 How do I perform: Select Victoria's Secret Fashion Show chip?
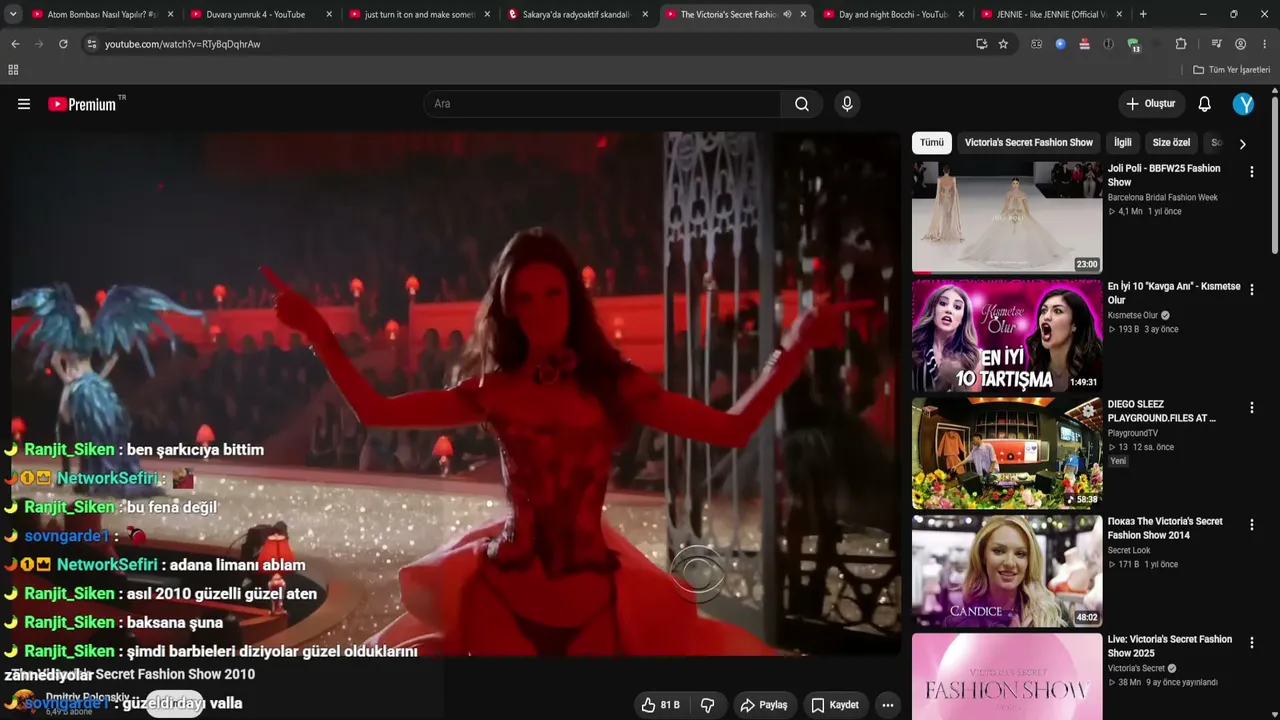pos(1029,143)
